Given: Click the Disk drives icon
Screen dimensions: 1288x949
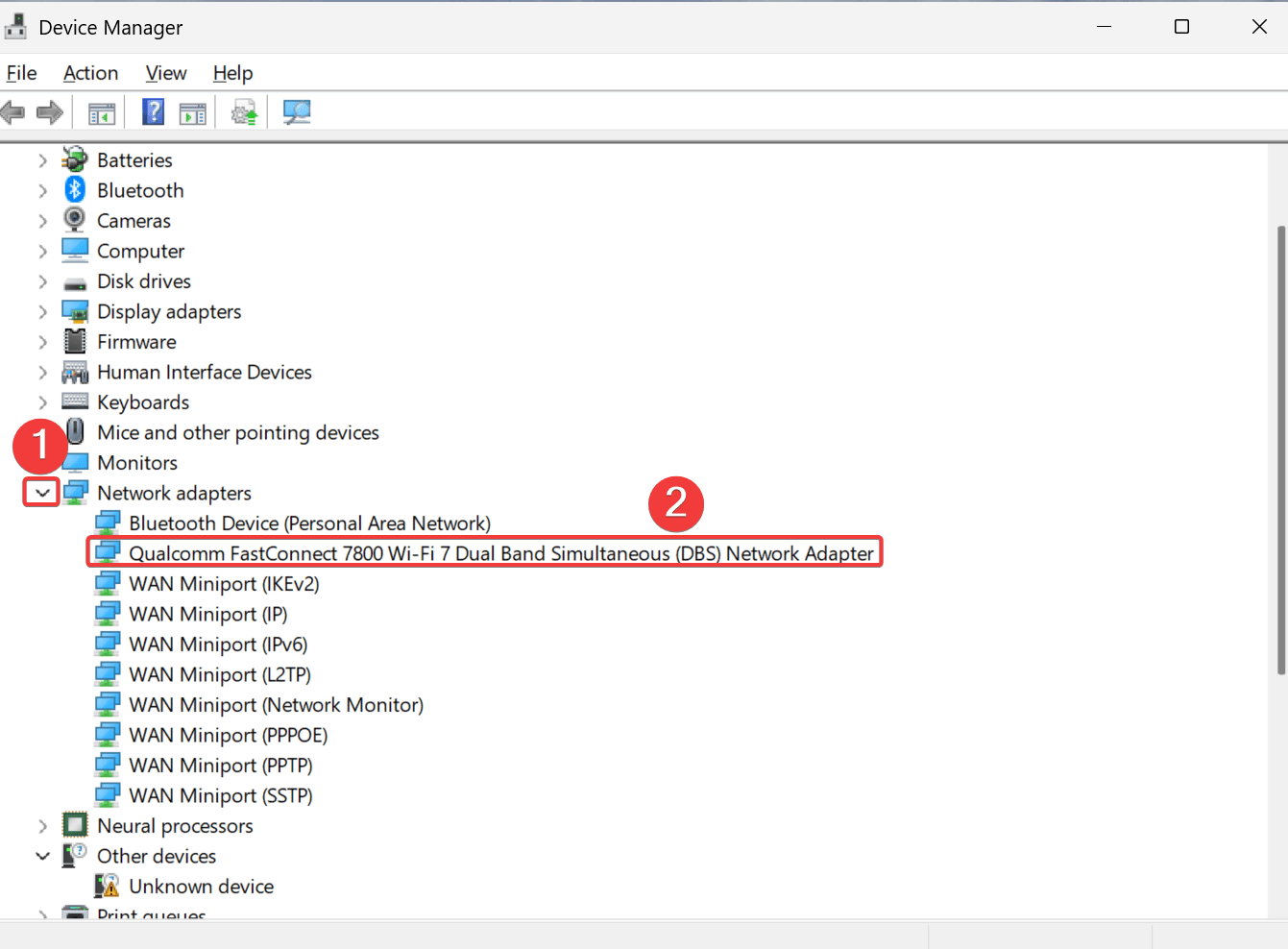Looking at the screenshot, I should [x=75, y=283].
